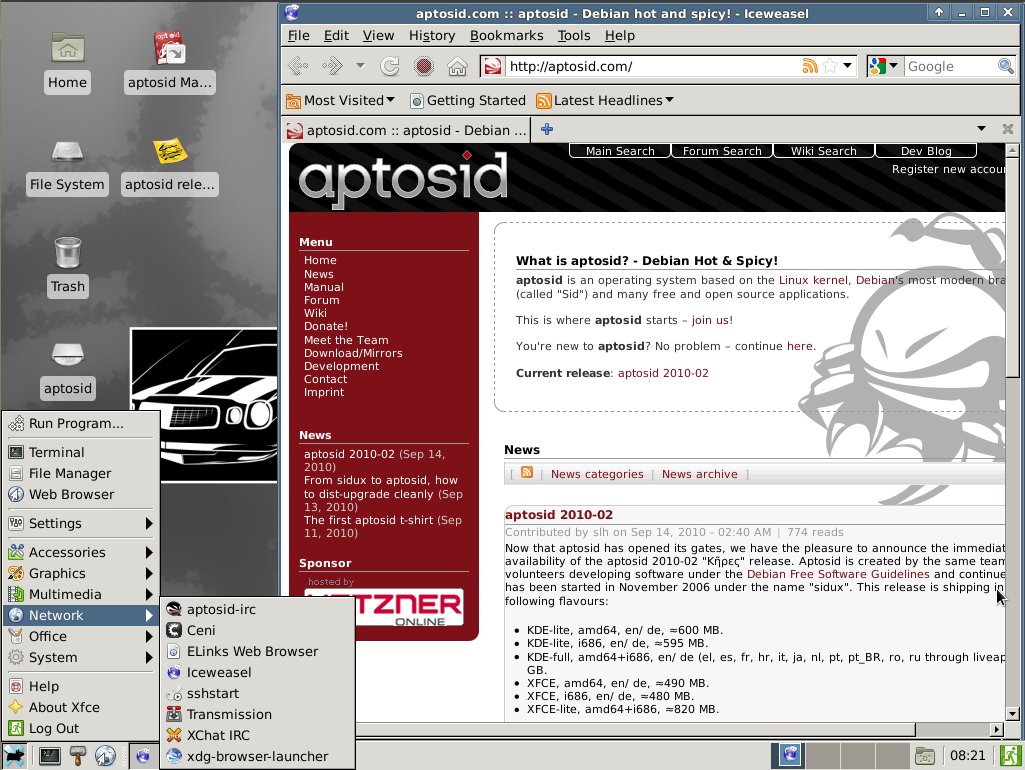Viewport: 1025px width, 770px height.
Task: Open the File menu in Iceweasel
Action: (299, 35)
